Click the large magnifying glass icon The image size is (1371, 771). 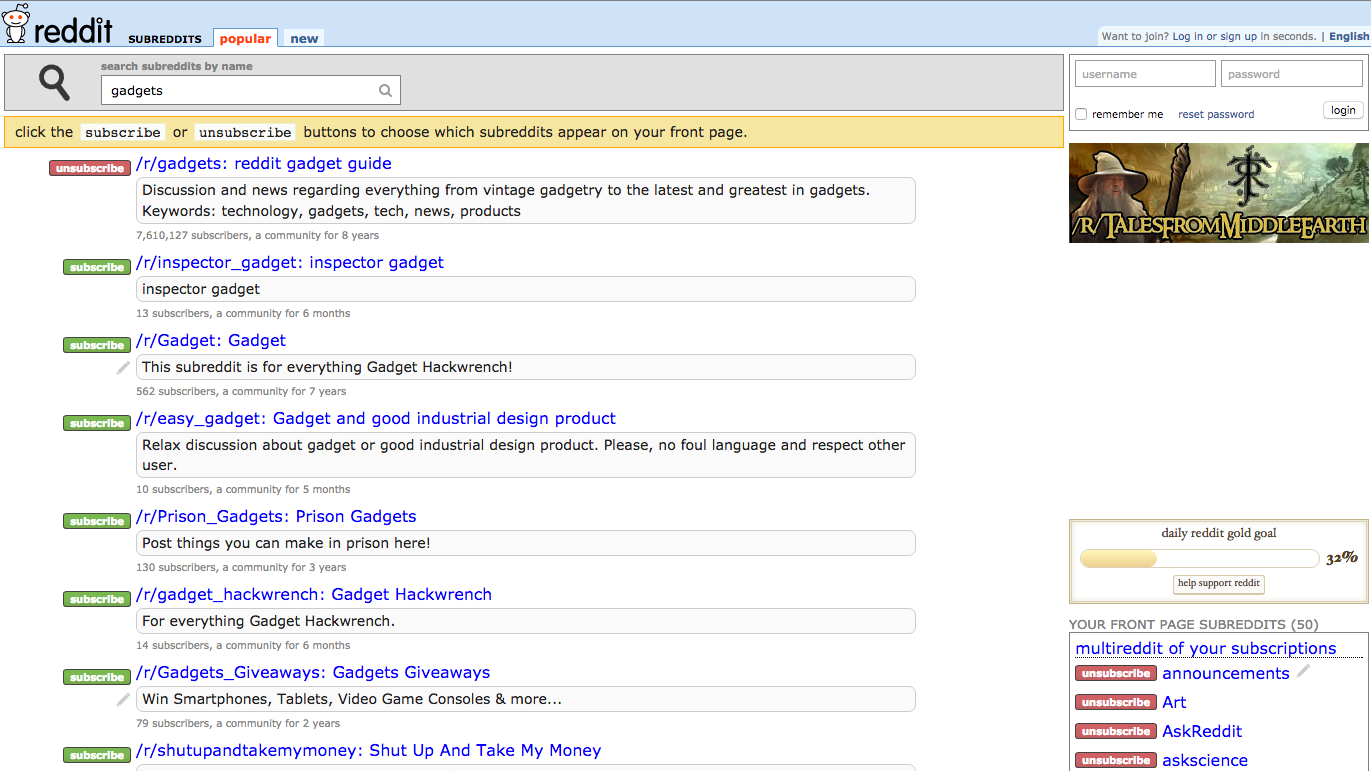tap(54, 82)
